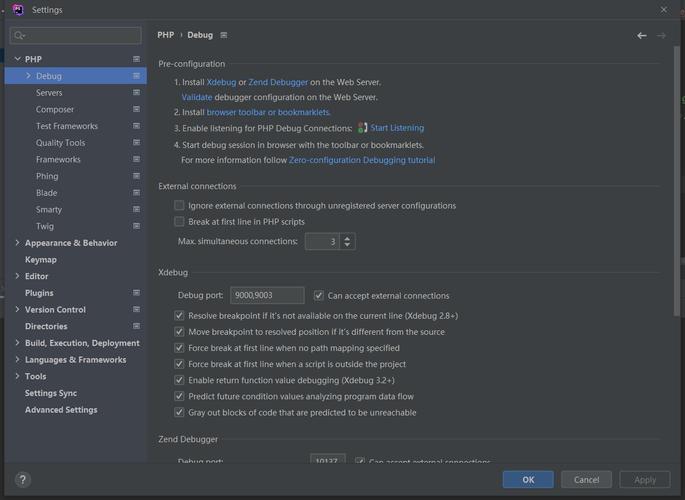The width and height of the screenshot is (685, 500).
Task: Enable Ignore external connections through unregistered servers
Action: click(179, 205)
